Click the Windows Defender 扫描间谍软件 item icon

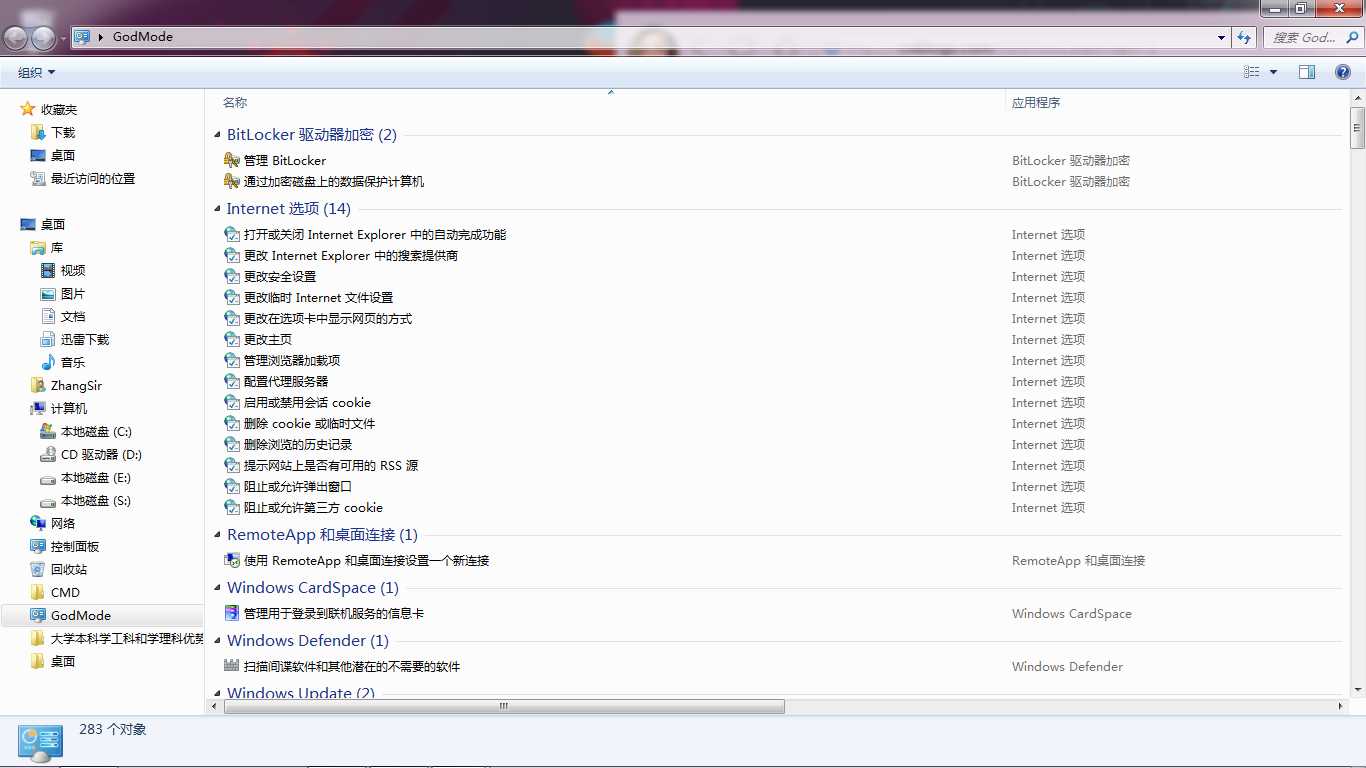pyautogui.click(x=232, y=666)
